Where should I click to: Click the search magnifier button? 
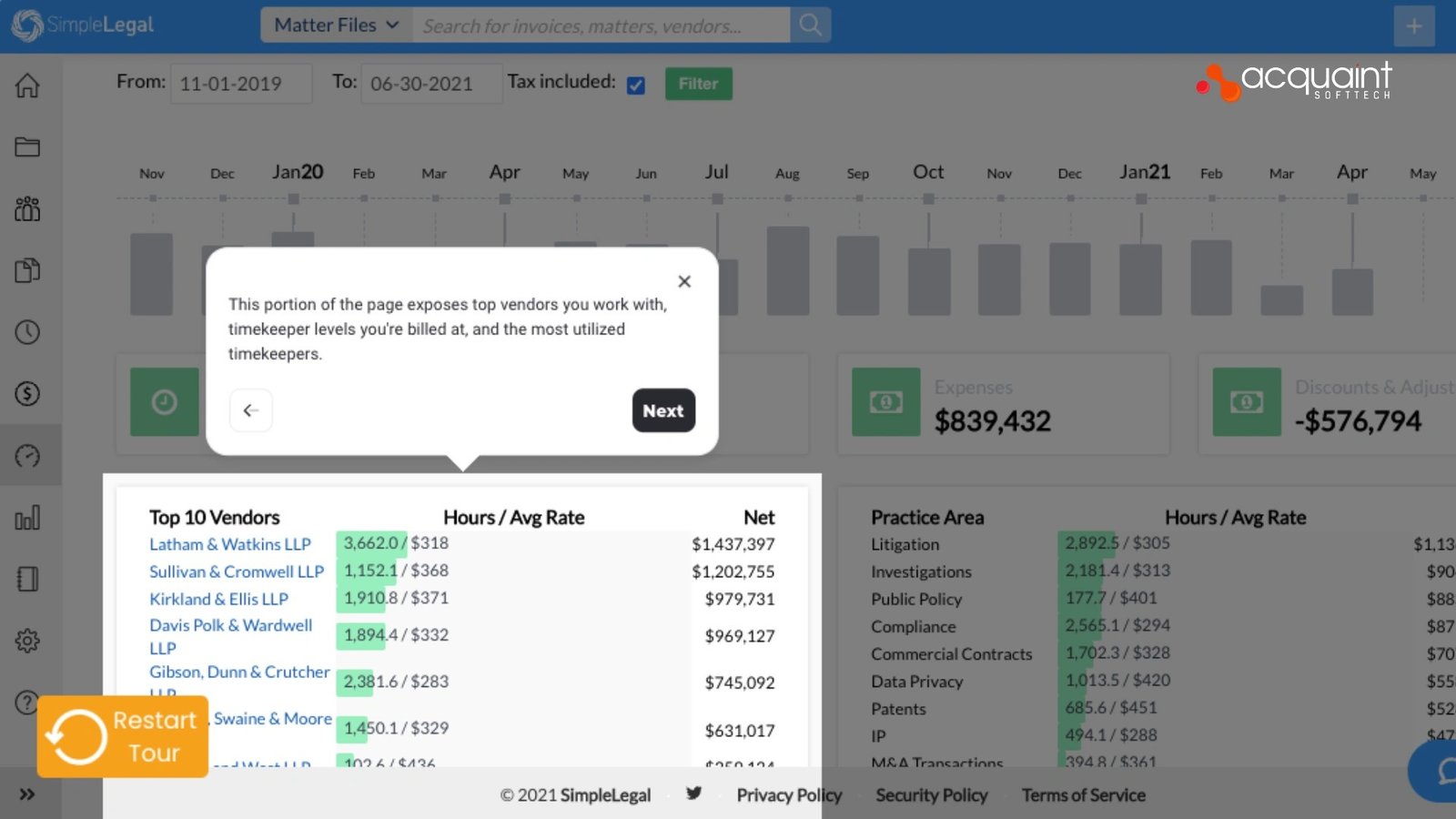pyautogui.click(x=810, y=25)
